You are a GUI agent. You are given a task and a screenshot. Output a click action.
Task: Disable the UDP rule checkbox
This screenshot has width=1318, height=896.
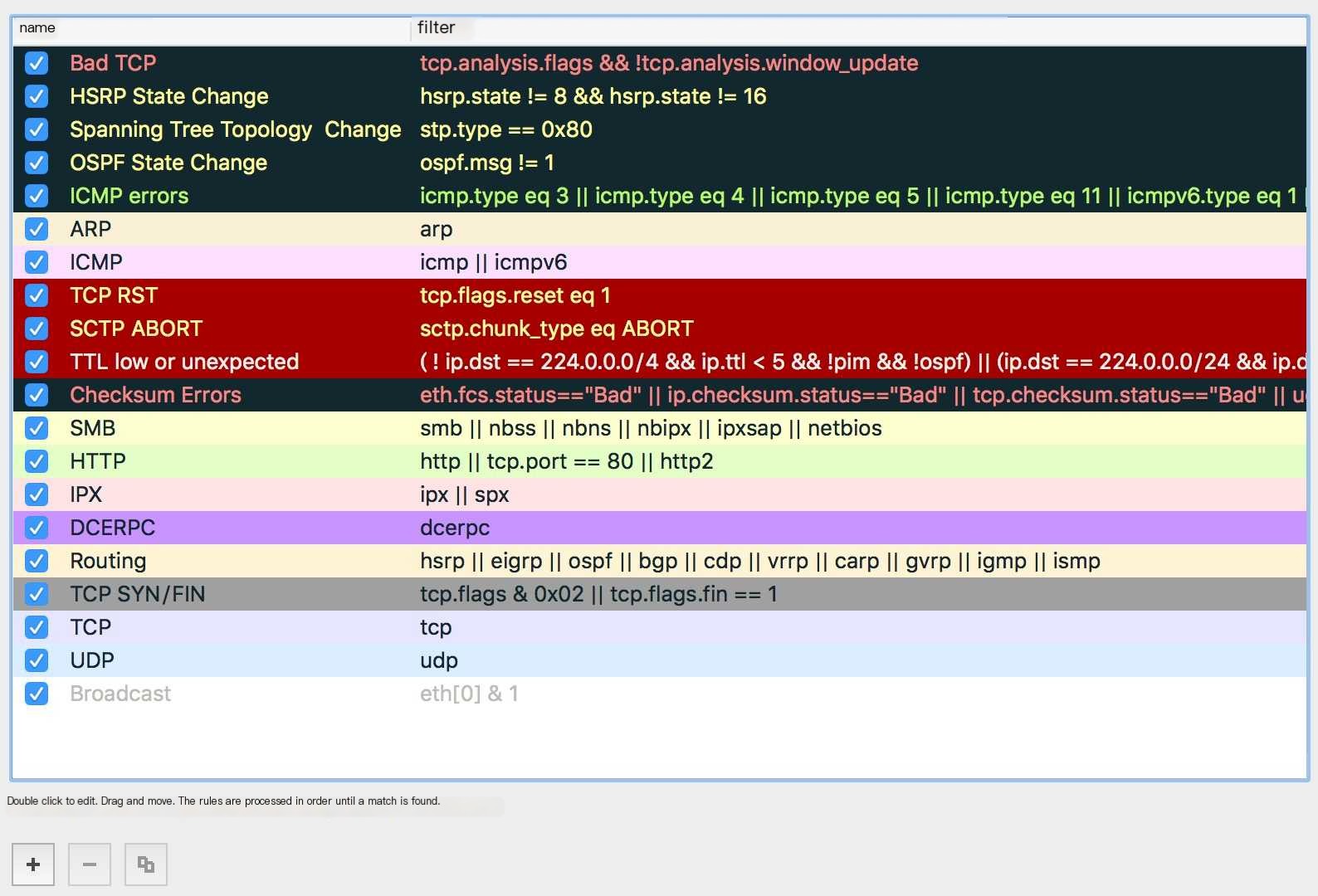tap(37, 660)
